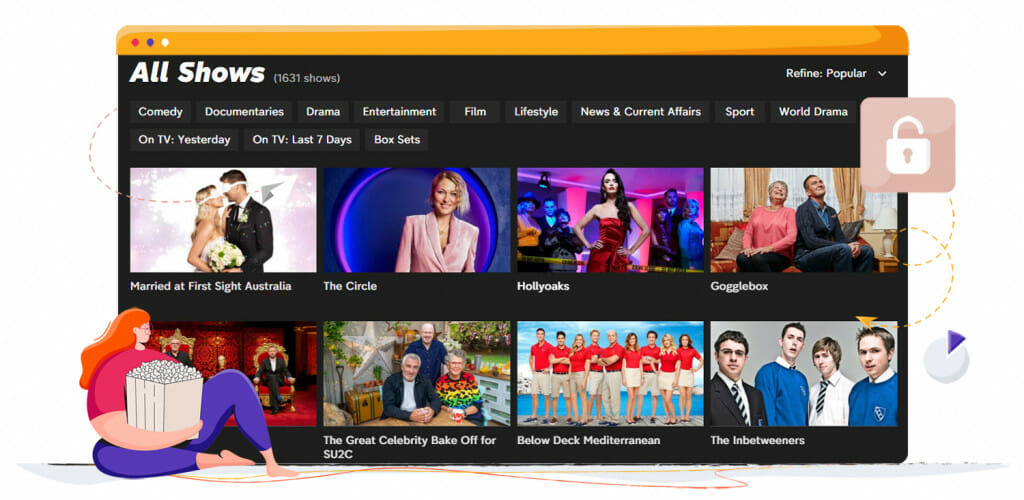The width and height of the screenshot is (1024, 500).
Task: Click the purple window dot
Action: [x=150, y=42]
